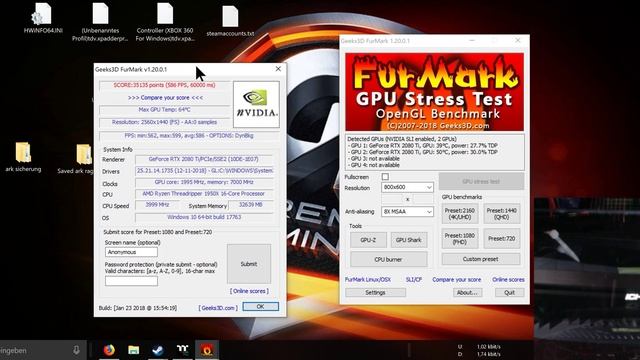Open the FurMark Linux/OSX link
The height and width of the screenshot is (360, 640).
coord(368,280)
